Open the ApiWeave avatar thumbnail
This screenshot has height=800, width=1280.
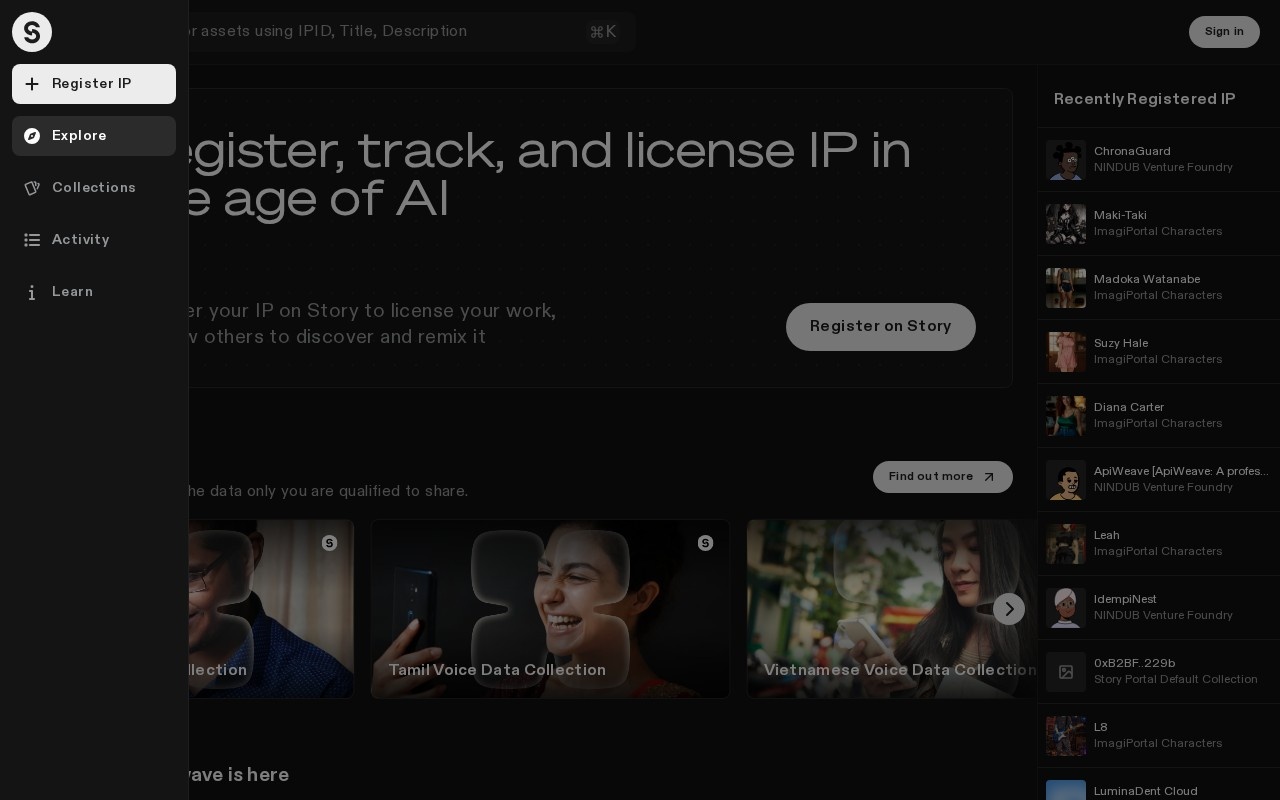[1066, 480]
